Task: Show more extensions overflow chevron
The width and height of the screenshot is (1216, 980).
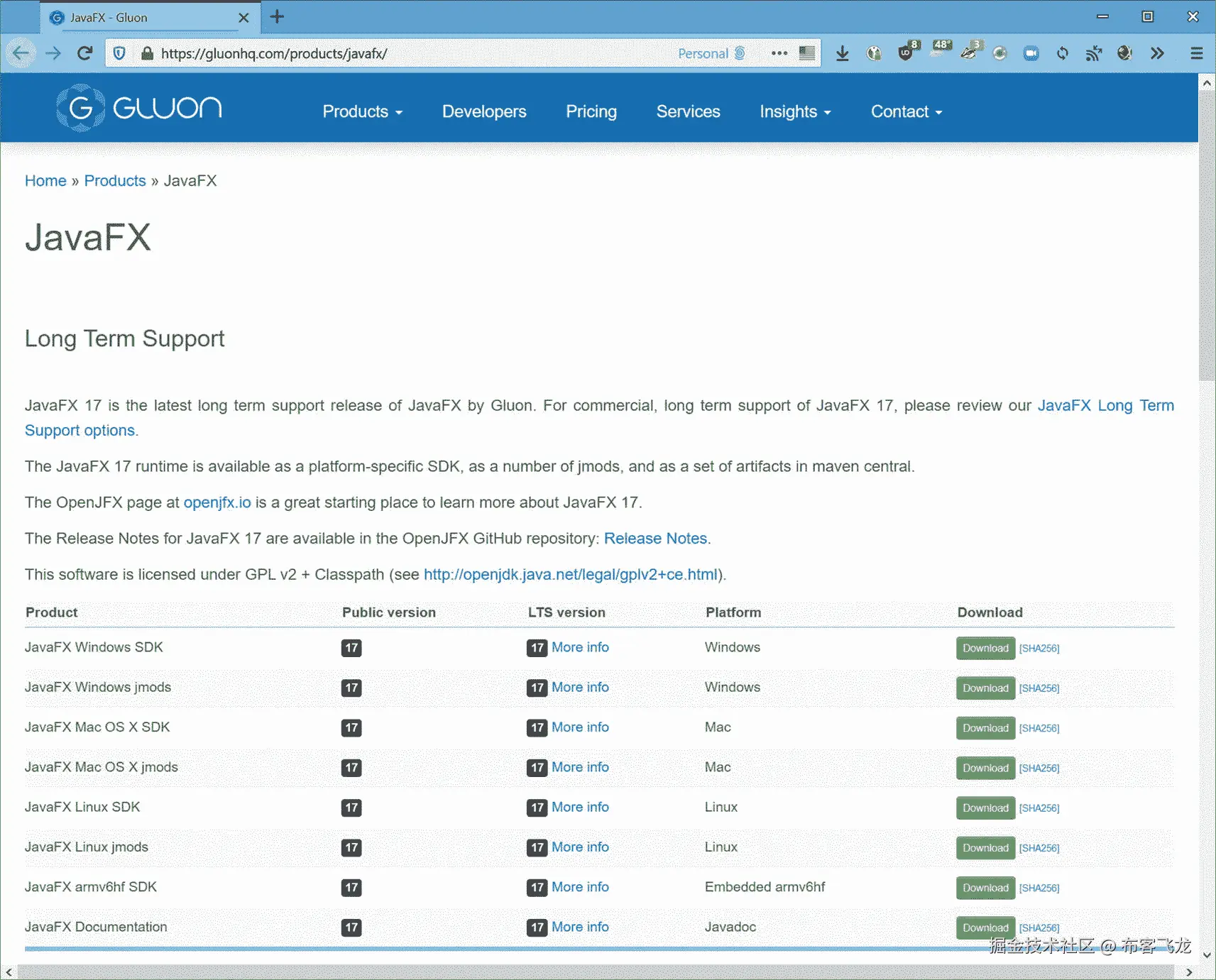Action: (1158, 53)
